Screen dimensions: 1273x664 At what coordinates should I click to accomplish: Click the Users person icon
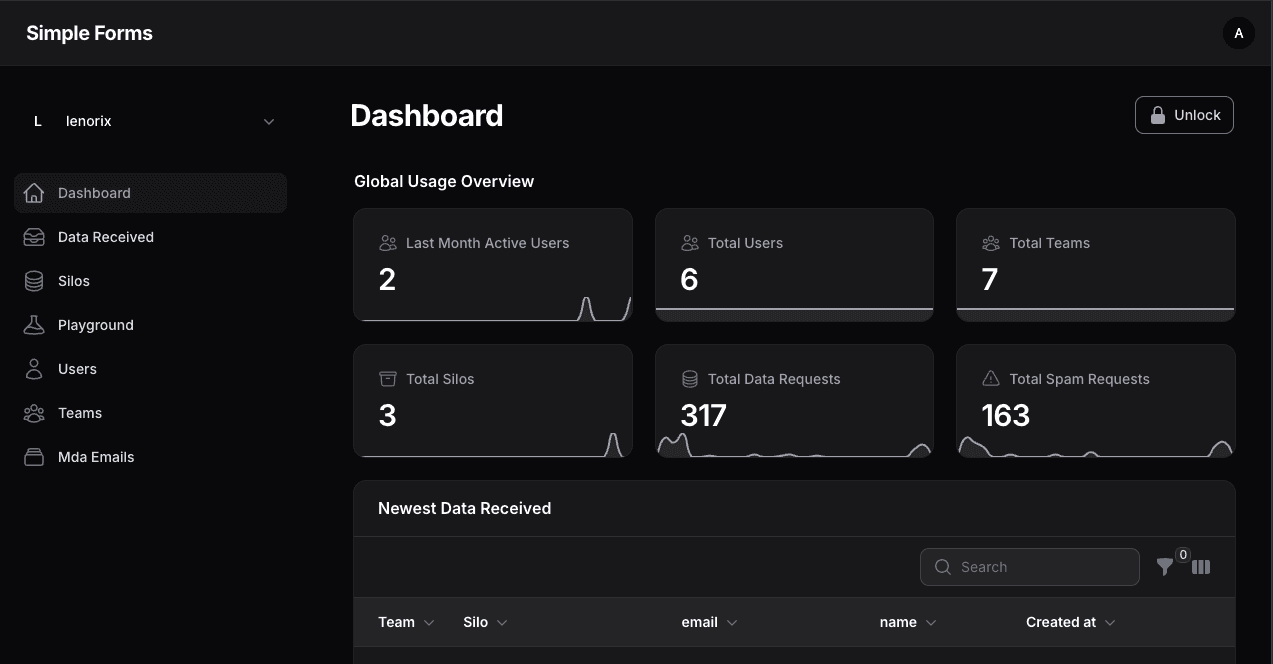click(34, 369)
